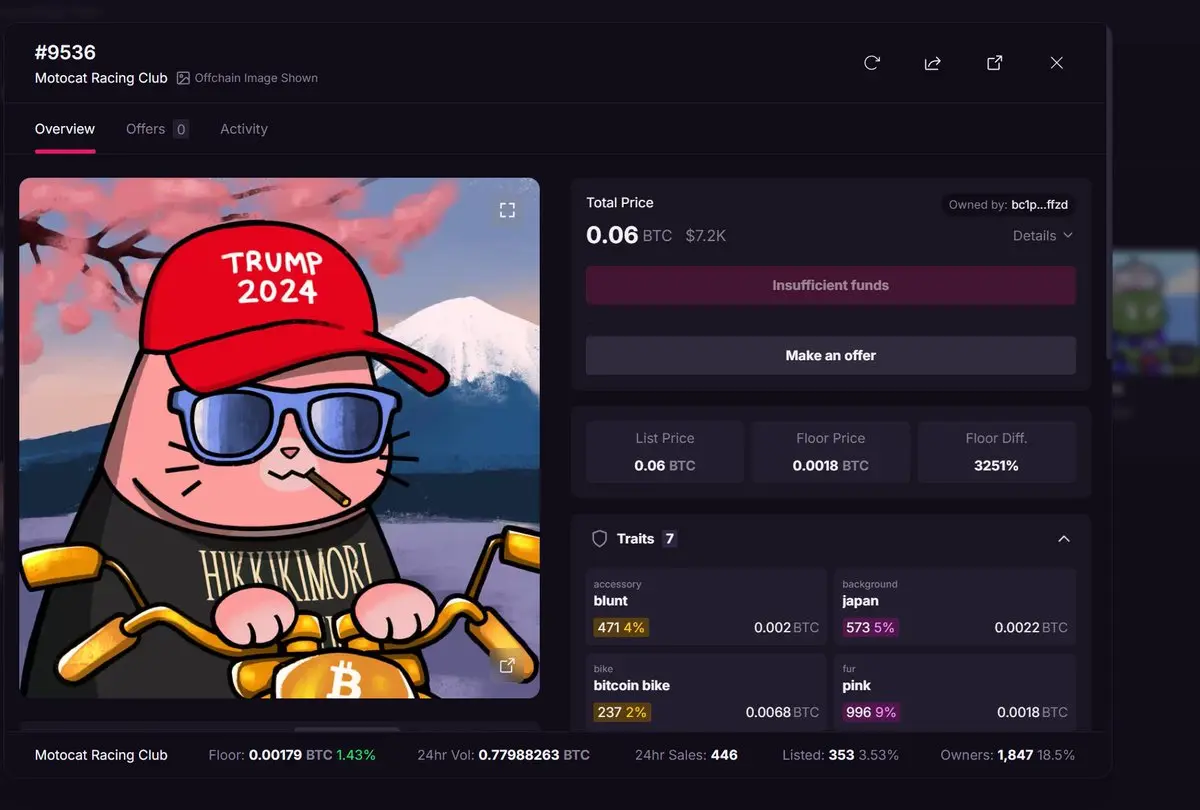Click the Offchain Image Shown icon
Viewport: 1200px width, 810px height.
(x=183, y=78)
